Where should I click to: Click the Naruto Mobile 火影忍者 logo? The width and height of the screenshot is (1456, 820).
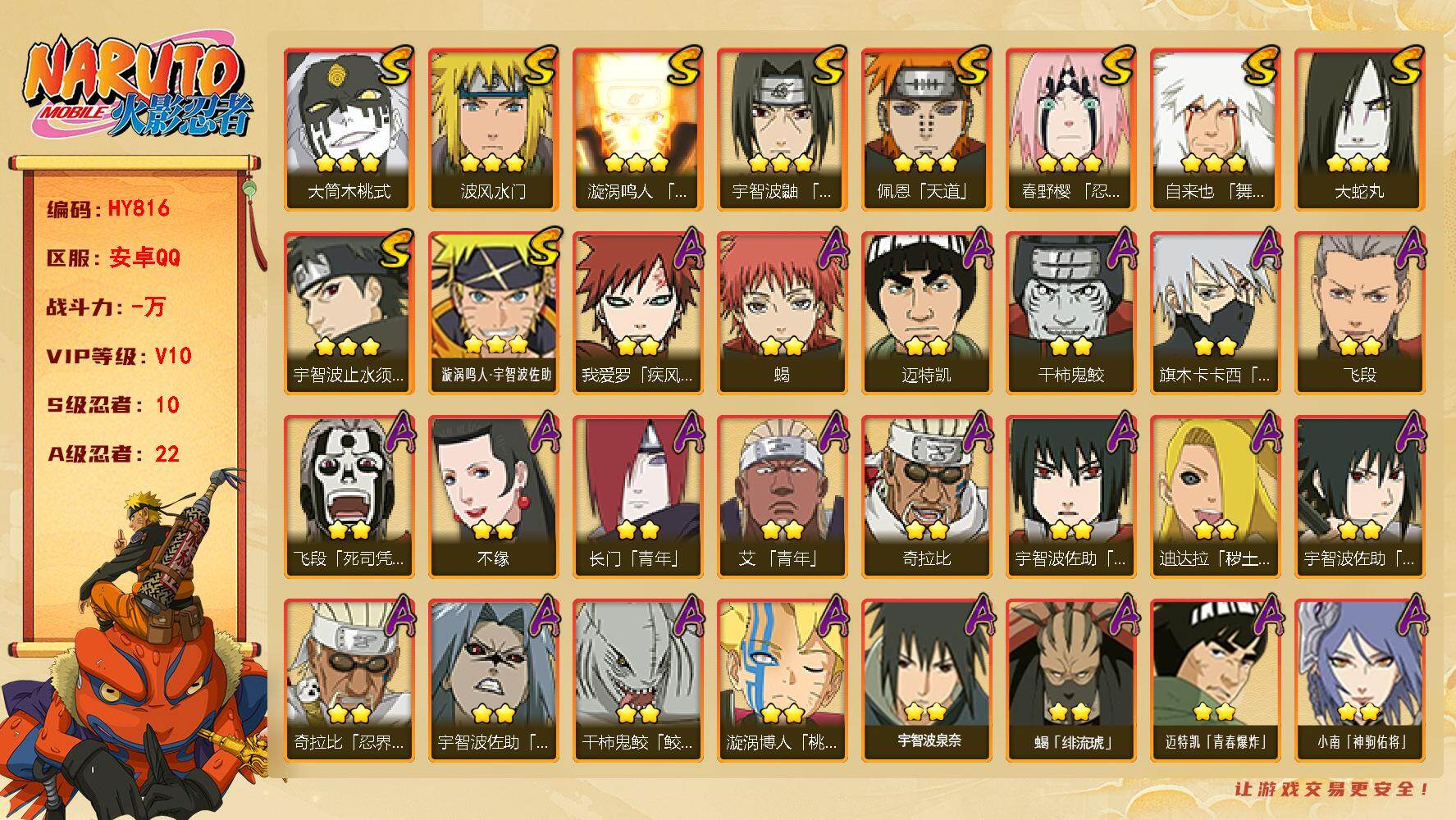point(136,88)
